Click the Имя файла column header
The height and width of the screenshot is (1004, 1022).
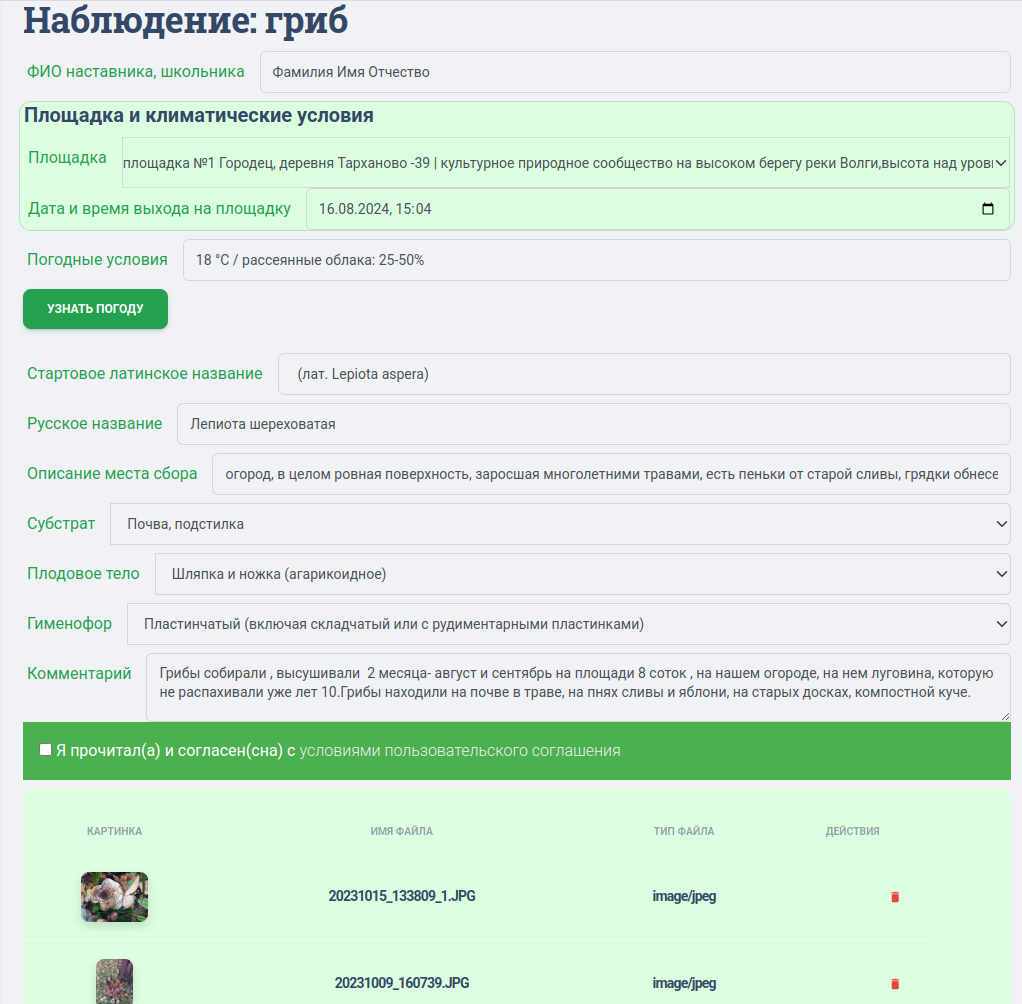tap(401, 831)
